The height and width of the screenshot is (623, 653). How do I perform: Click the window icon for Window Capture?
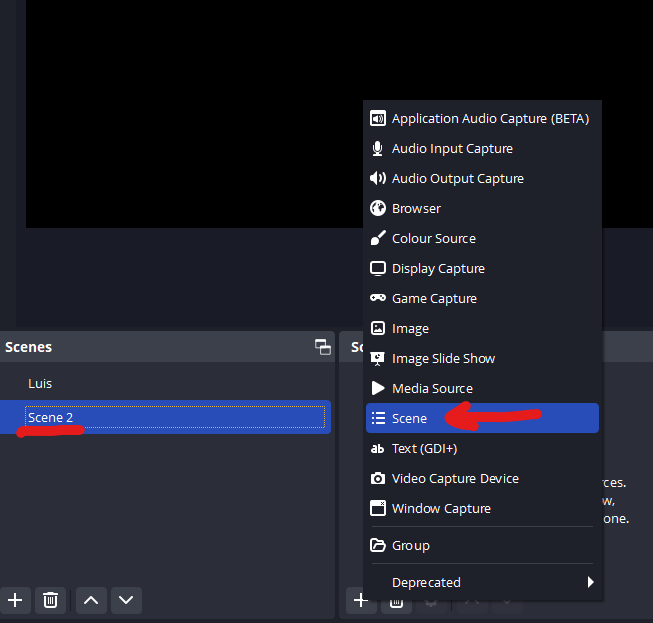(x=378, y=508)
